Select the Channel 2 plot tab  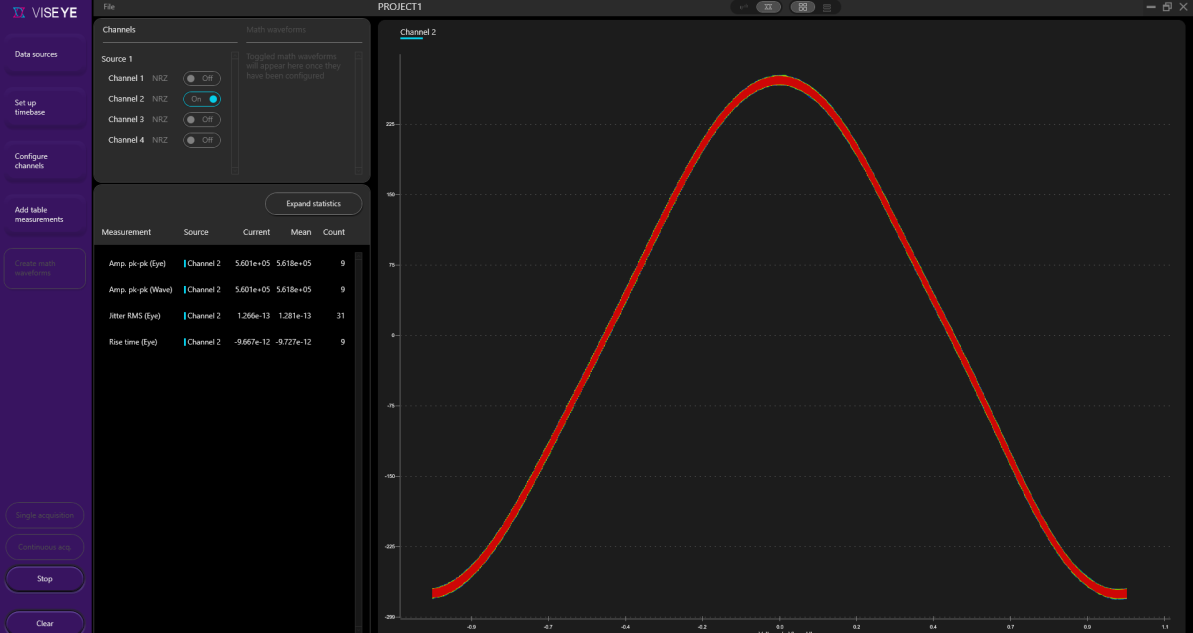point(417,33)
